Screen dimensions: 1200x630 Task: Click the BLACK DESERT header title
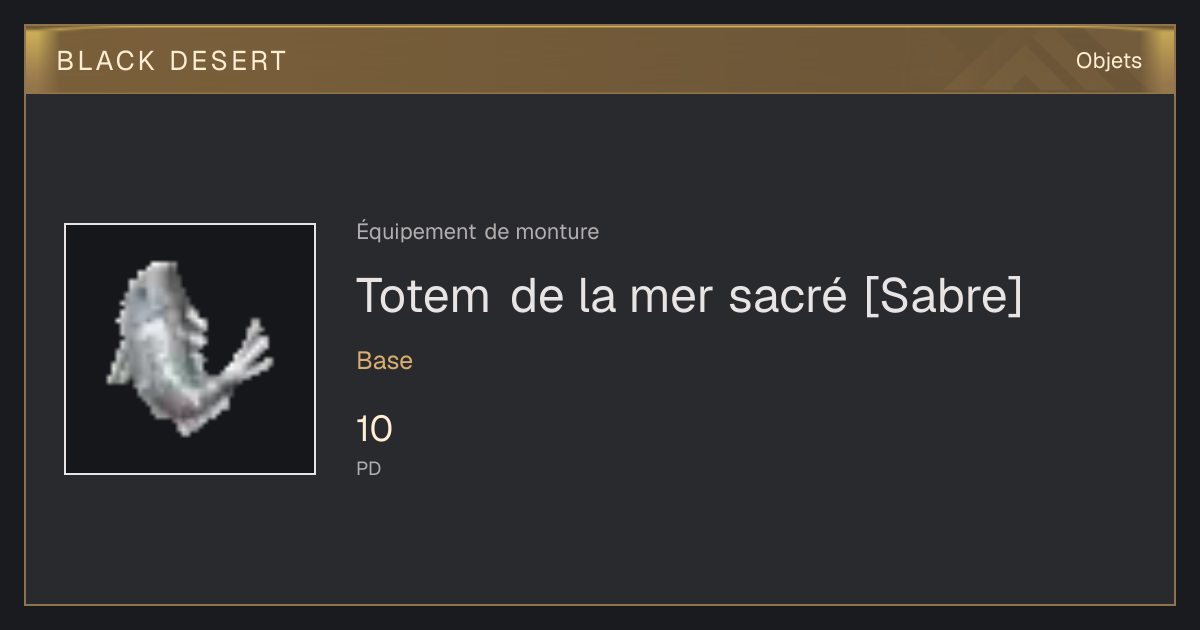[172, 61]
